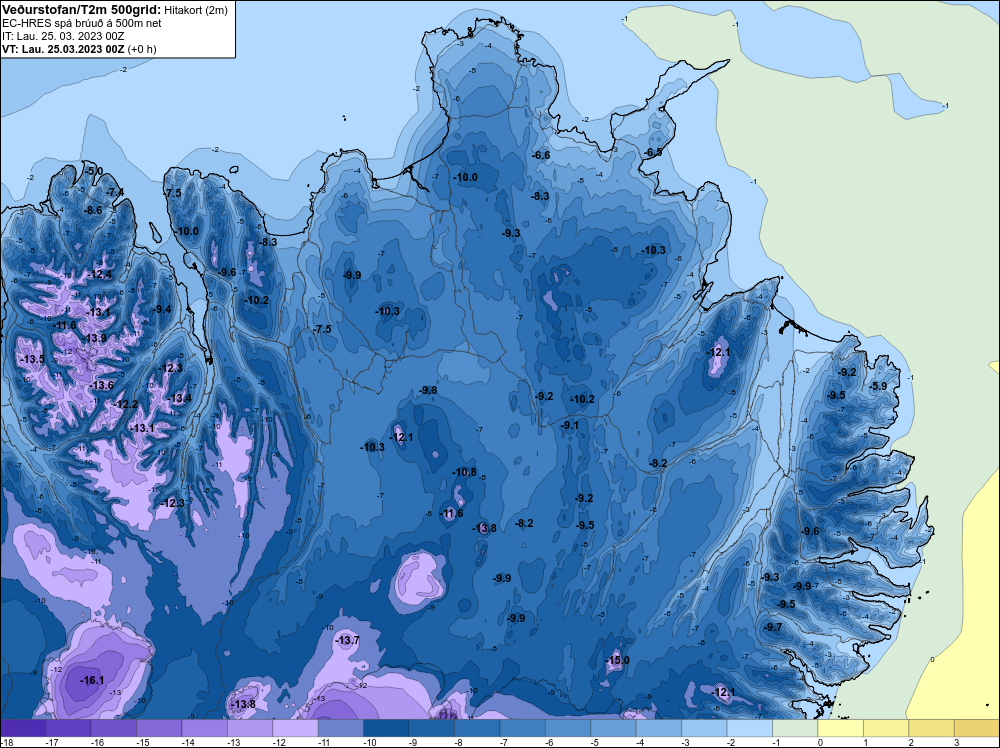
Task: Select the legend swatch labeled -6
Action: [568, 728]
